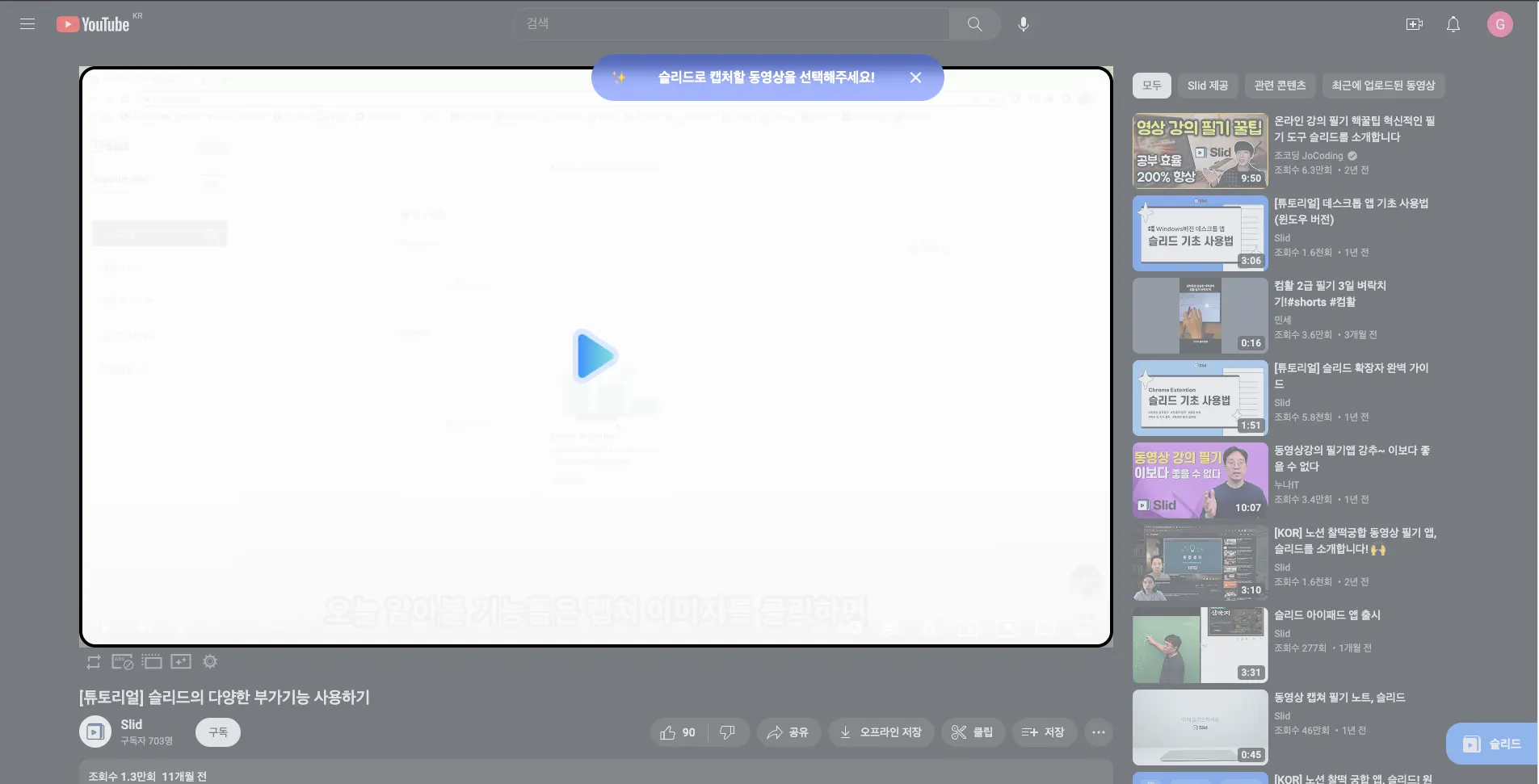Open the 조코딩 JoCoding channel link
This screenshot has height=784, width=1539.
pyautogui.click(x=1309, y=156)
